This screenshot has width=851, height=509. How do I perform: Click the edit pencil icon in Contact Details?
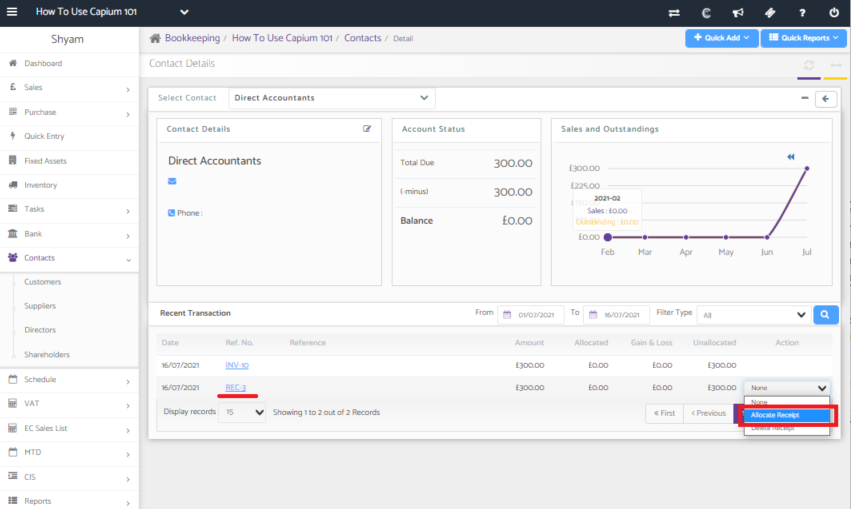click(x=367, y=129)
